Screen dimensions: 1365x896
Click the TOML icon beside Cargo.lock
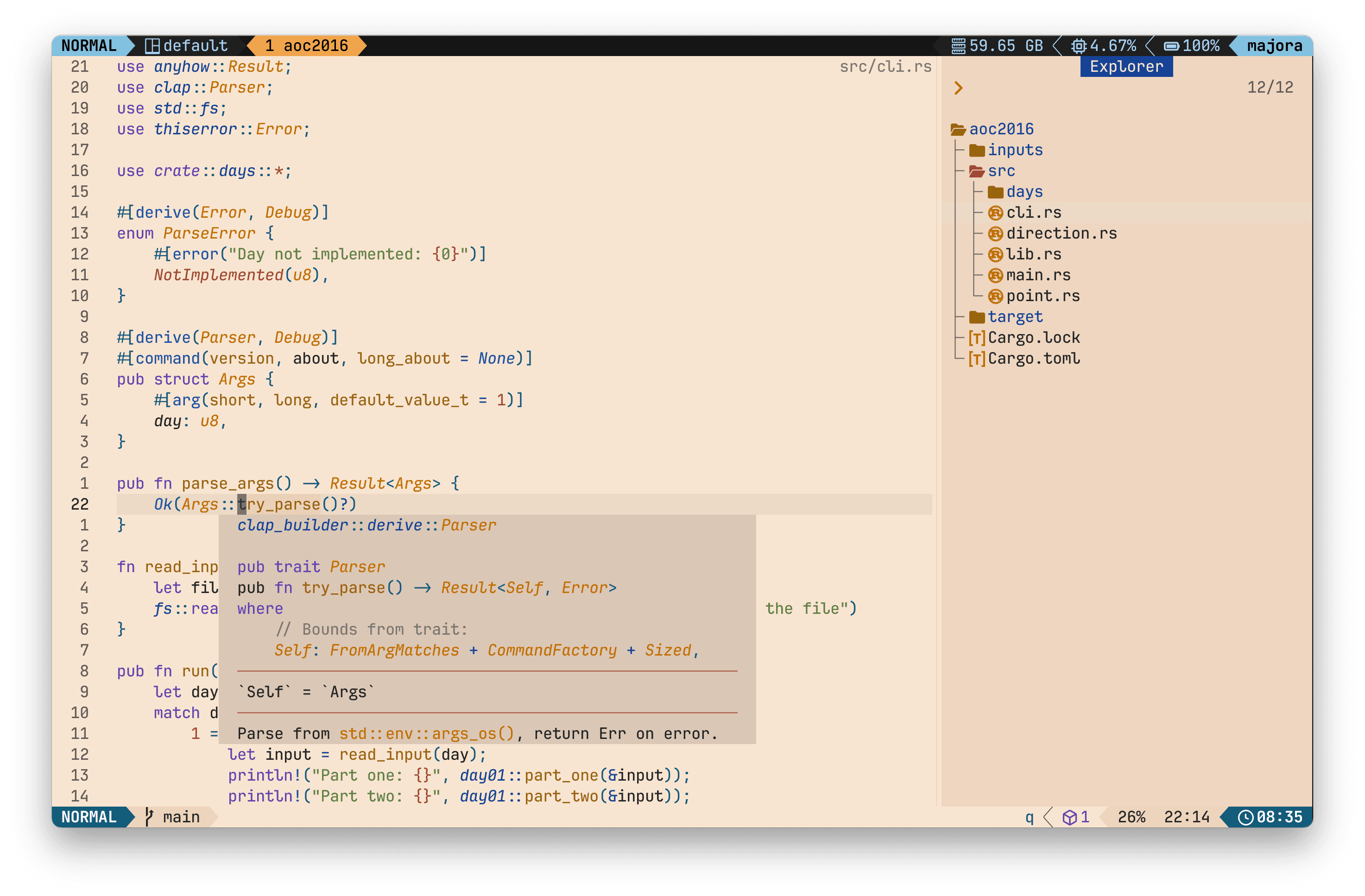977,338
